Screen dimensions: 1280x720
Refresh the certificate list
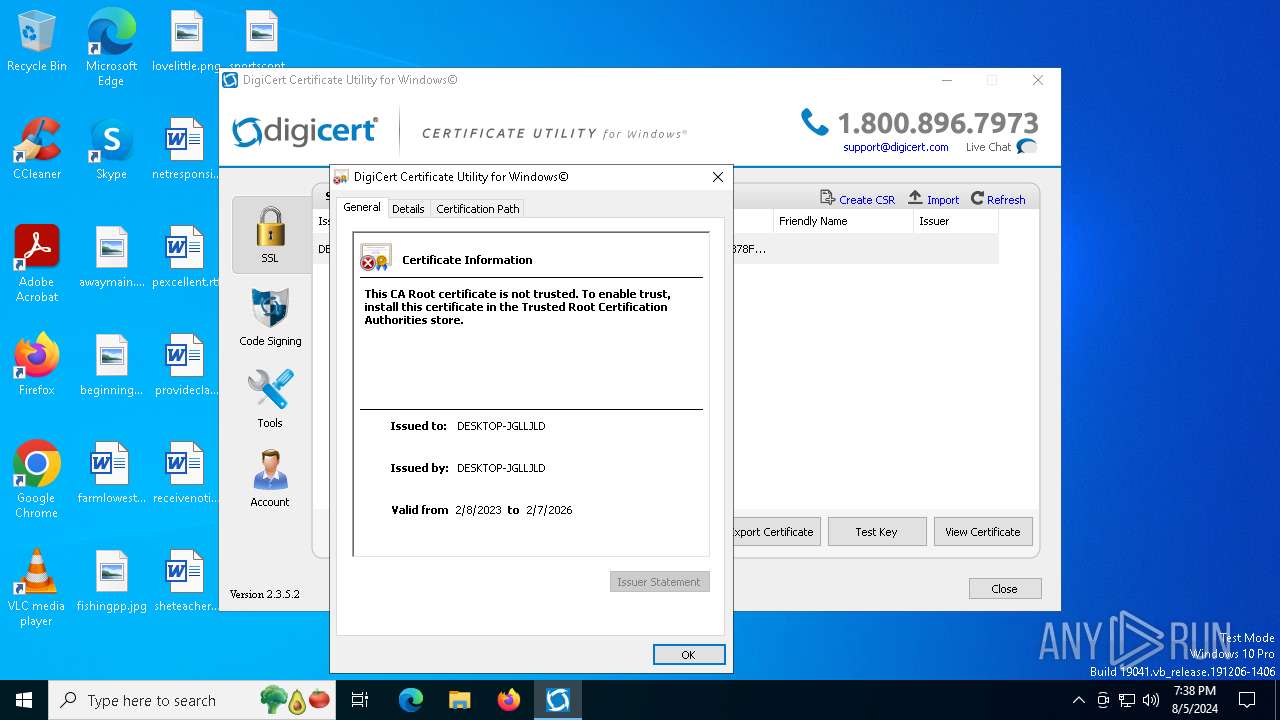tap(998, 199)
